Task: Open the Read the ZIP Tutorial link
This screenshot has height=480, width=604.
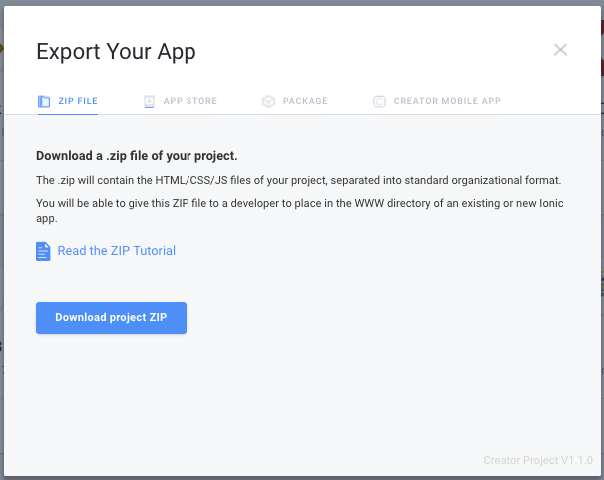Action: point(117,251)
